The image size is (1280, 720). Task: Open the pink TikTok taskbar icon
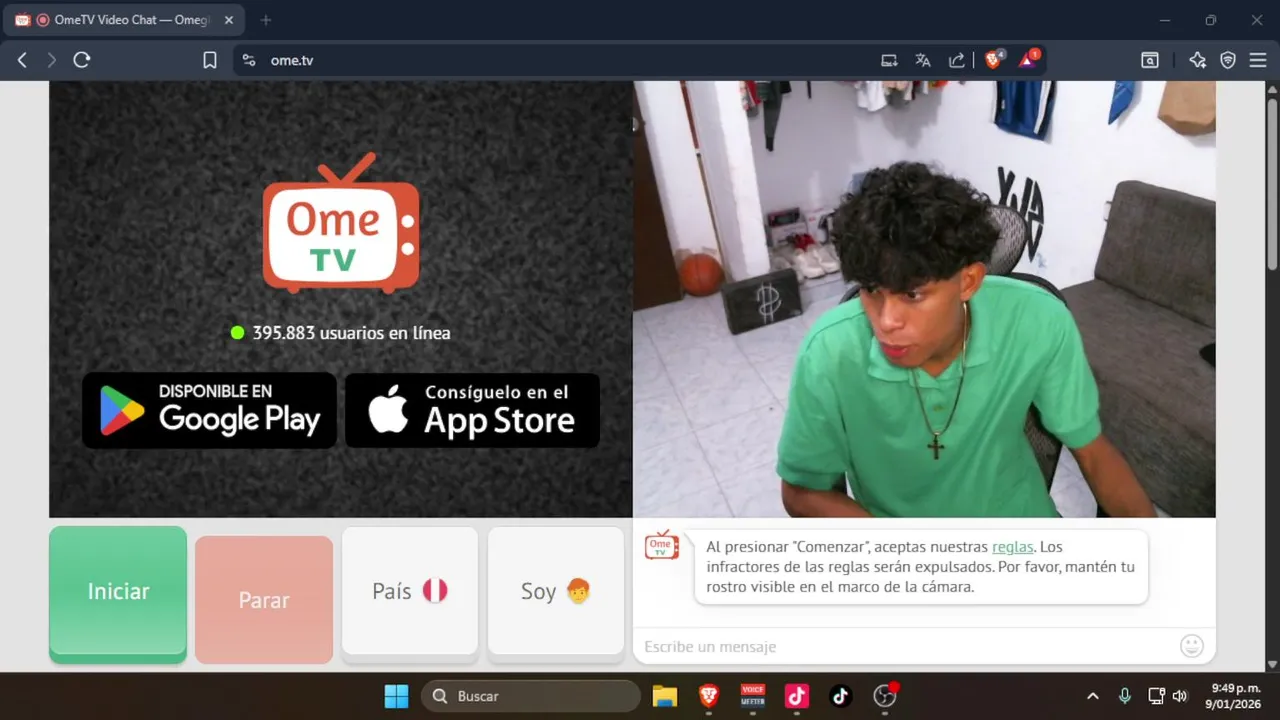pos(797,696)
